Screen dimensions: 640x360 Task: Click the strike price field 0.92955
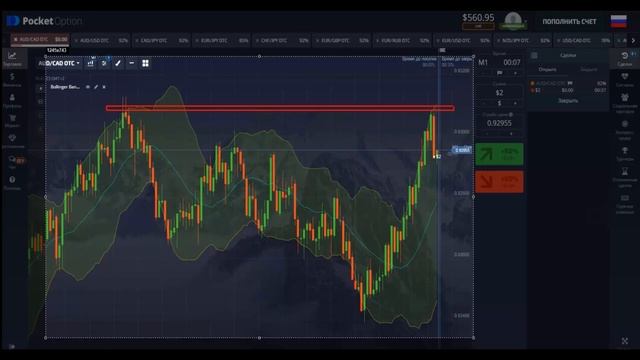499,123
